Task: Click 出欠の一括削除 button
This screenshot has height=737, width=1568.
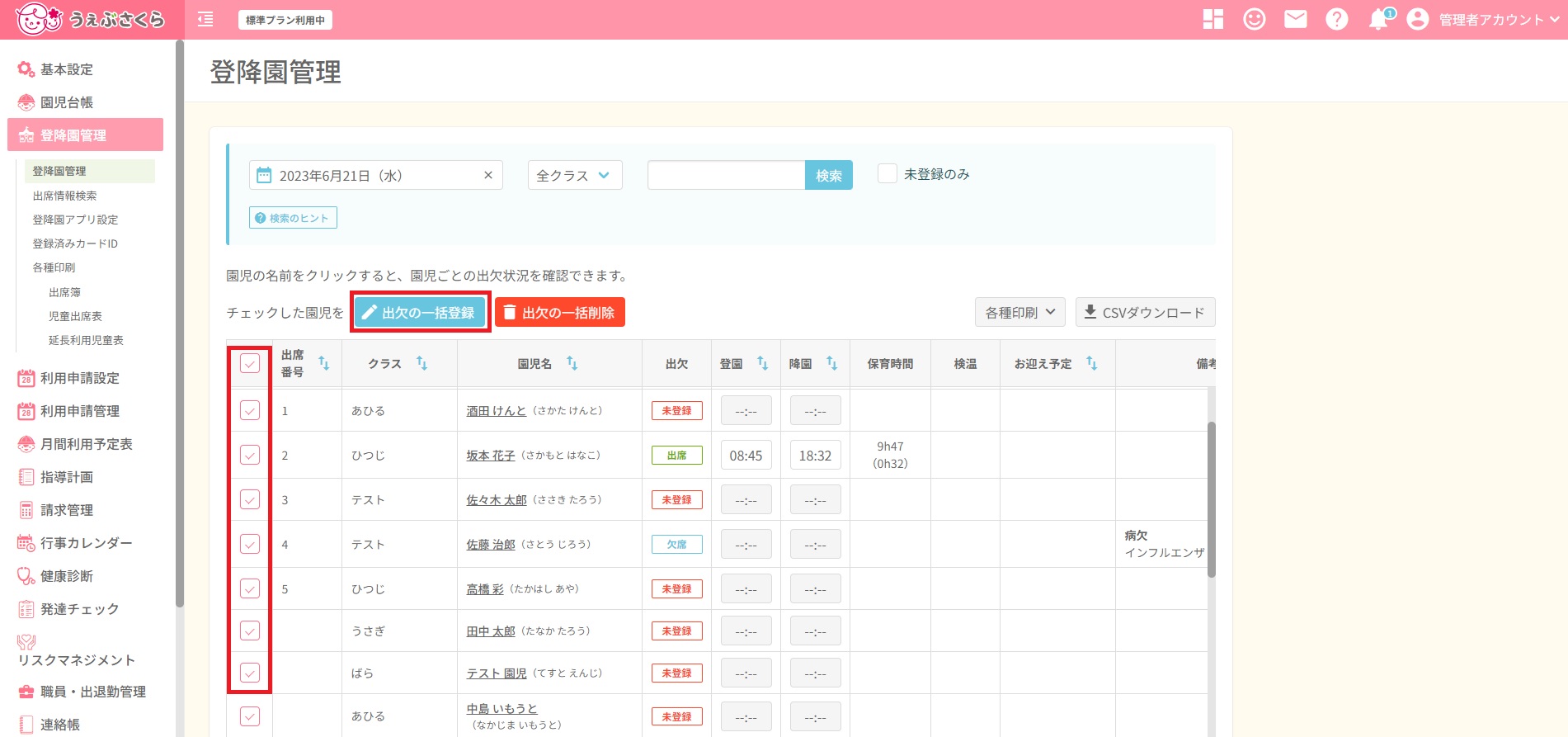Action: coord(560,312)
